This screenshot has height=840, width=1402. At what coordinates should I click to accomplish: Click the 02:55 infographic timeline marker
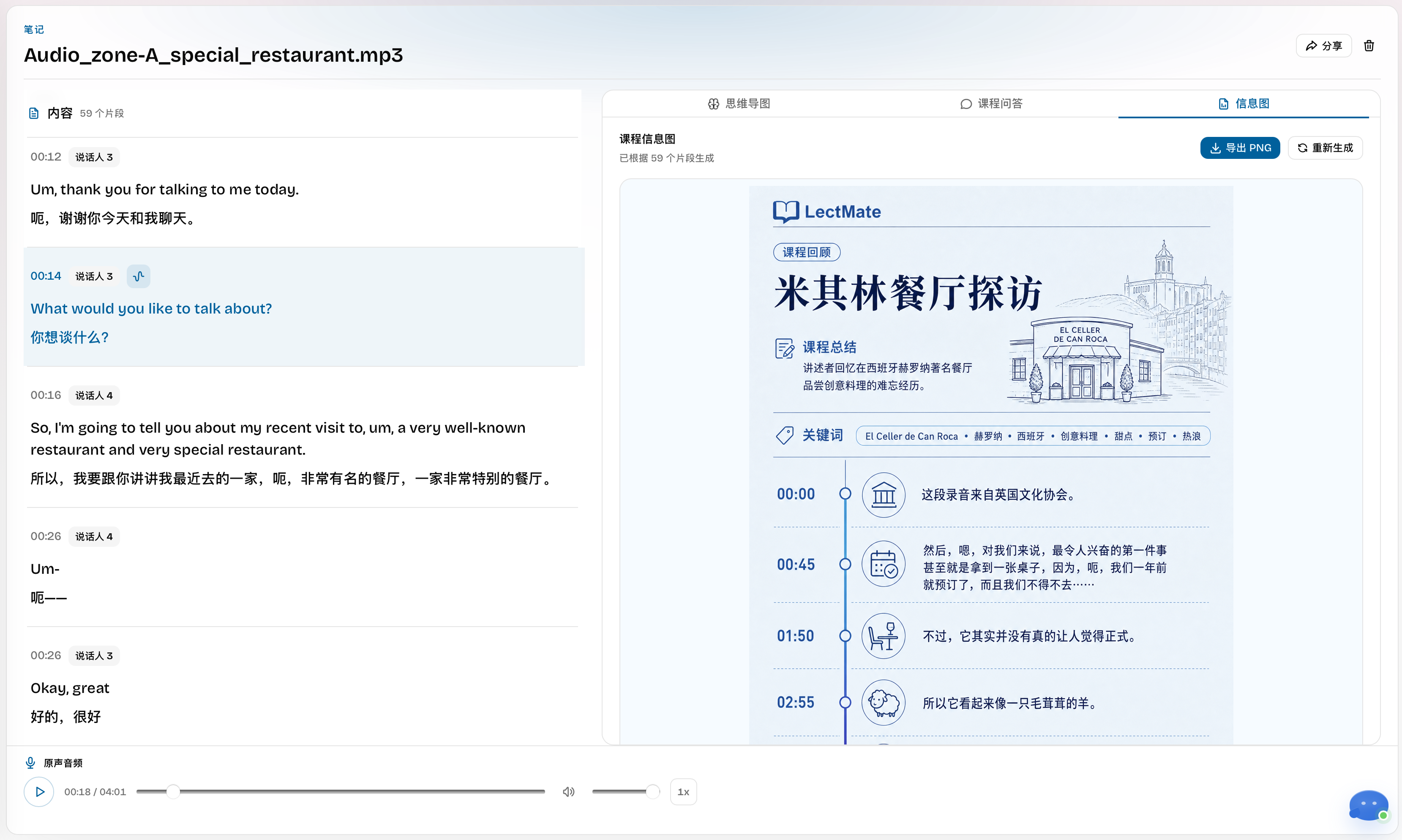(x=845, y=702)
